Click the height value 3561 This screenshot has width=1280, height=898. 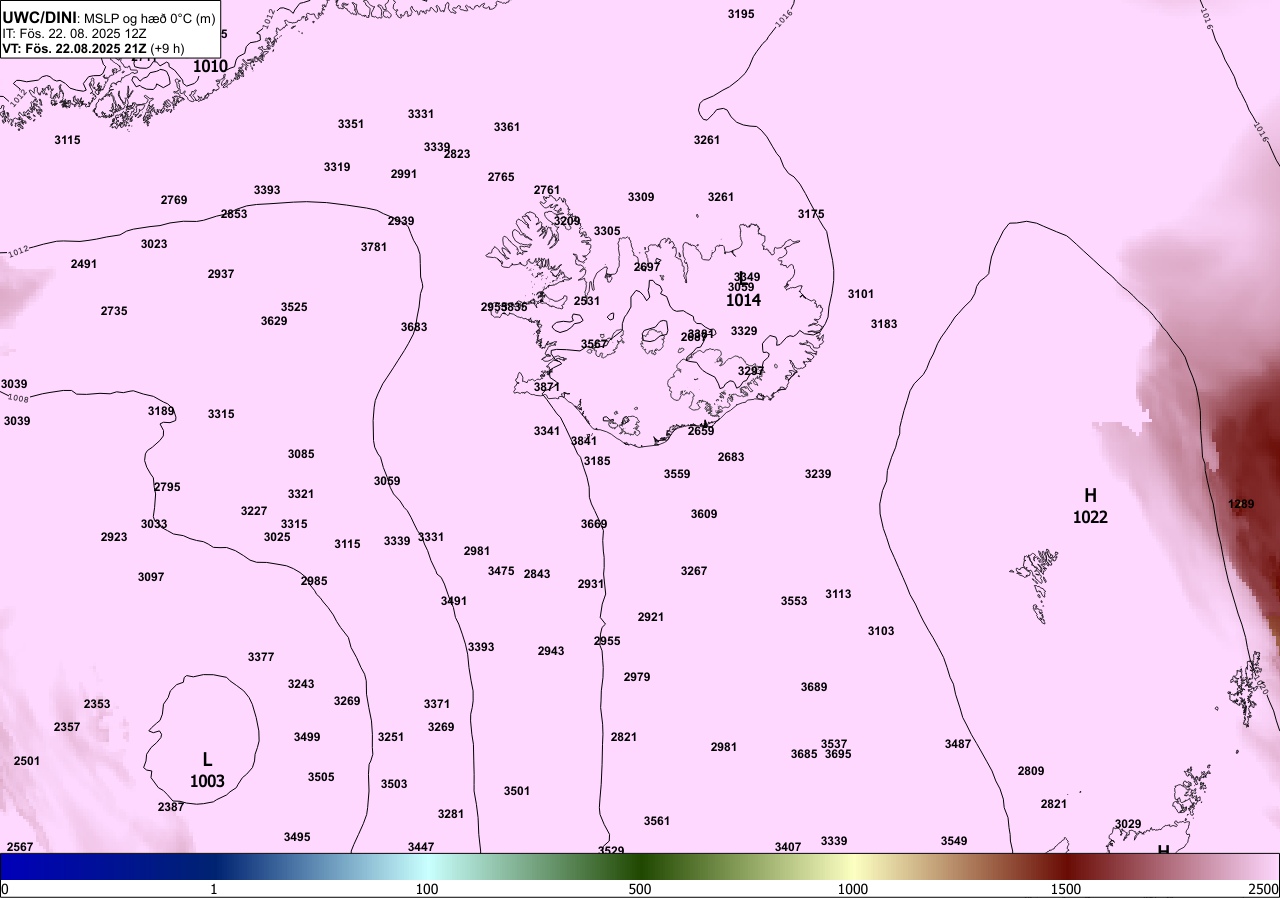[x=657, y=821]
